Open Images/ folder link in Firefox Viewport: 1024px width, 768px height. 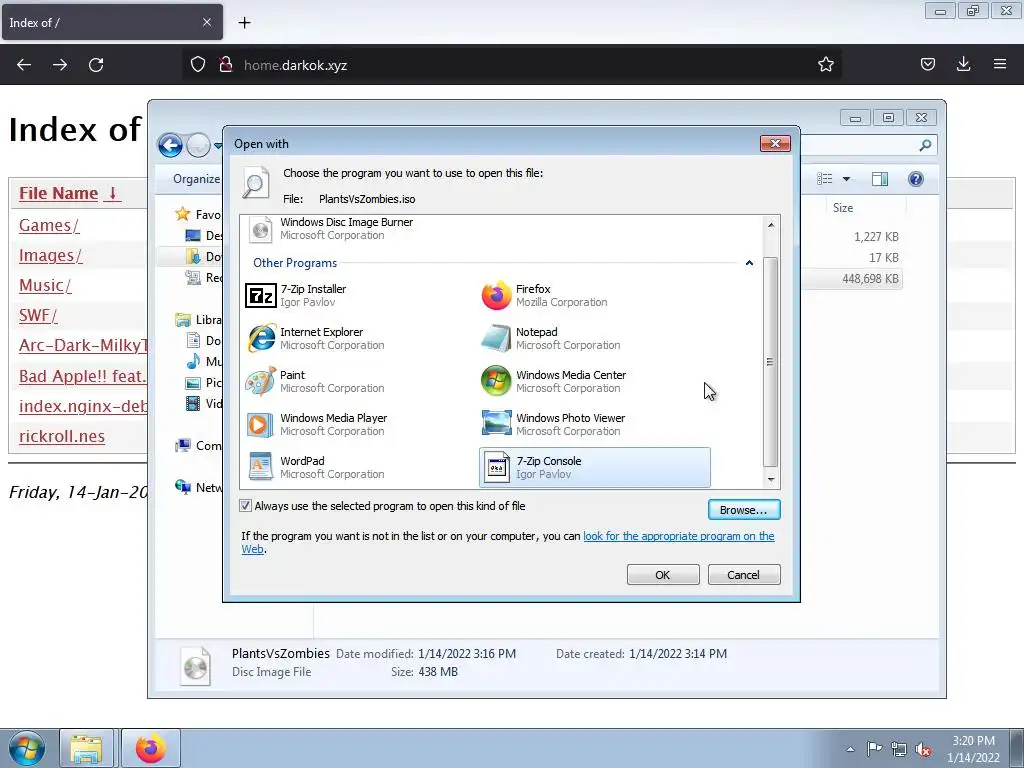[51, 255]
